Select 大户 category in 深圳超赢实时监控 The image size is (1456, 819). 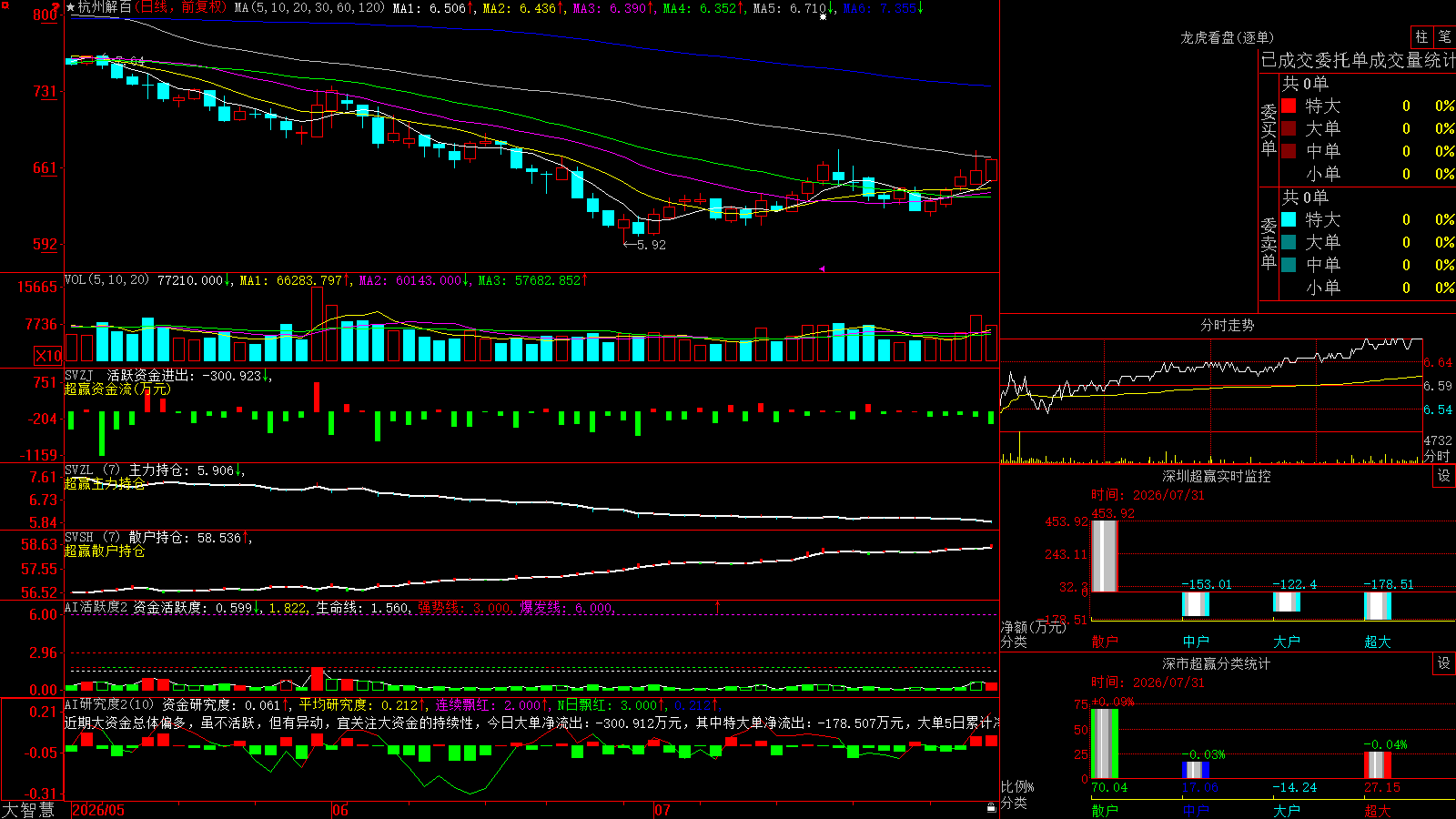click(x=1287, y=642)
